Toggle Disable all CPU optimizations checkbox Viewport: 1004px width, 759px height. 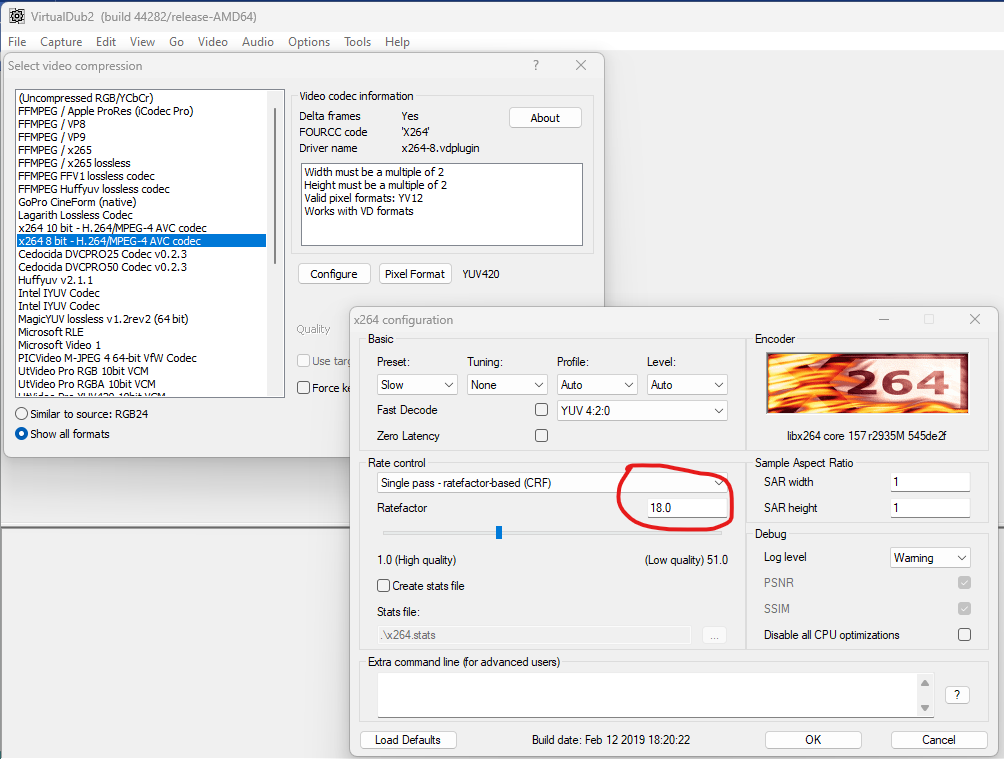964,635
